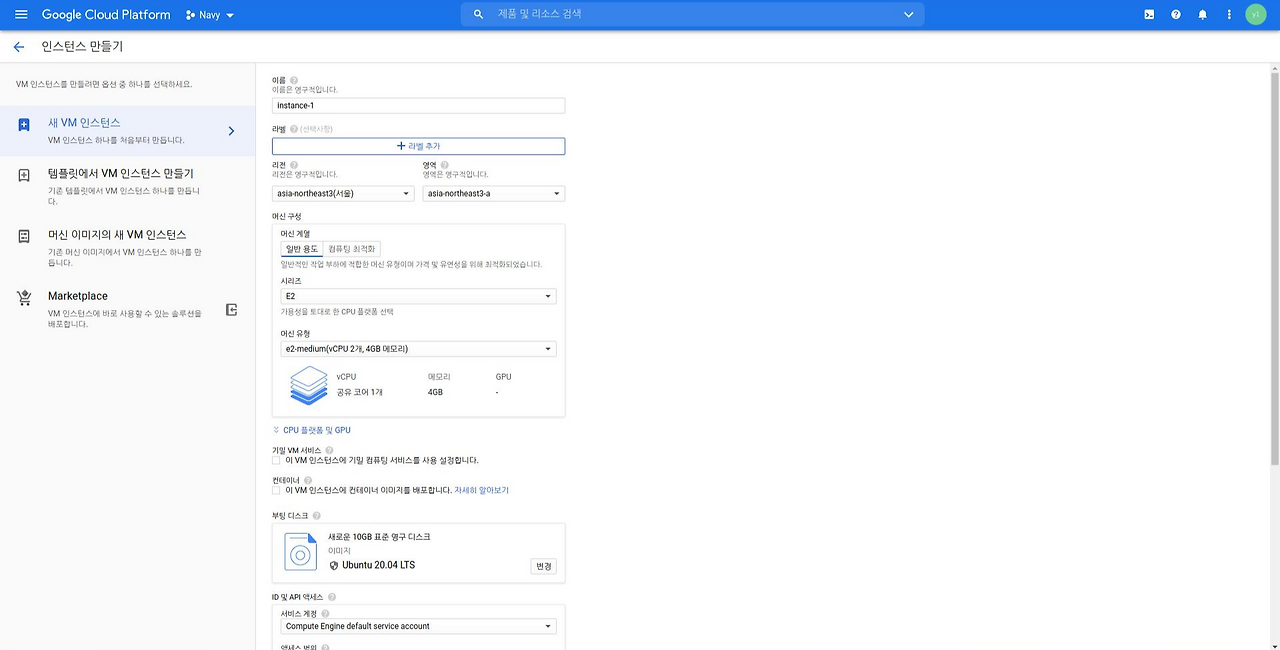Activate Cloud Shell terminal icon
1280x650 pixels.
coord(1150,15)
